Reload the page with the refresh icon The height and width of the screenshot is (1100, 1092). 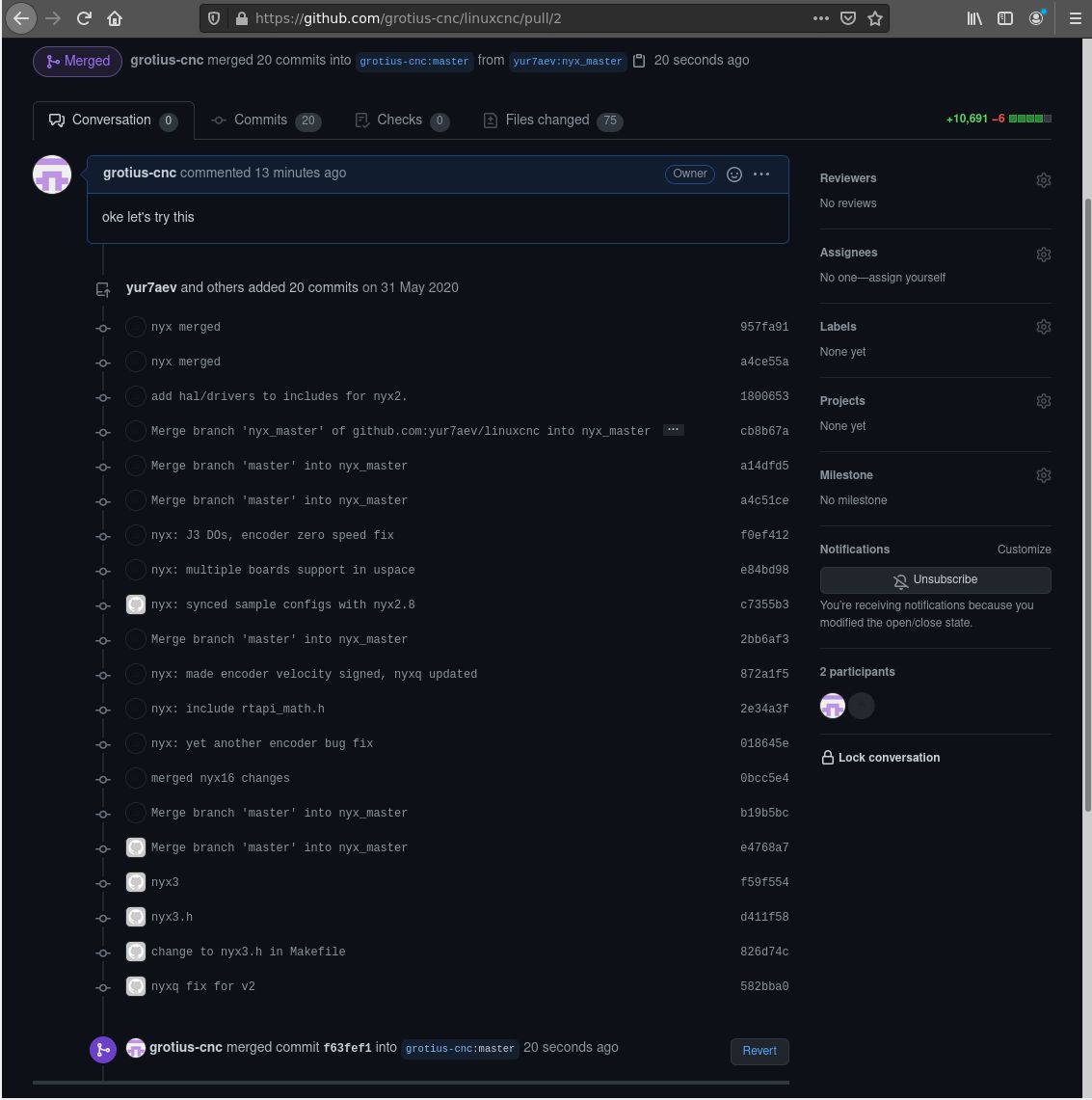pos(84,18)
